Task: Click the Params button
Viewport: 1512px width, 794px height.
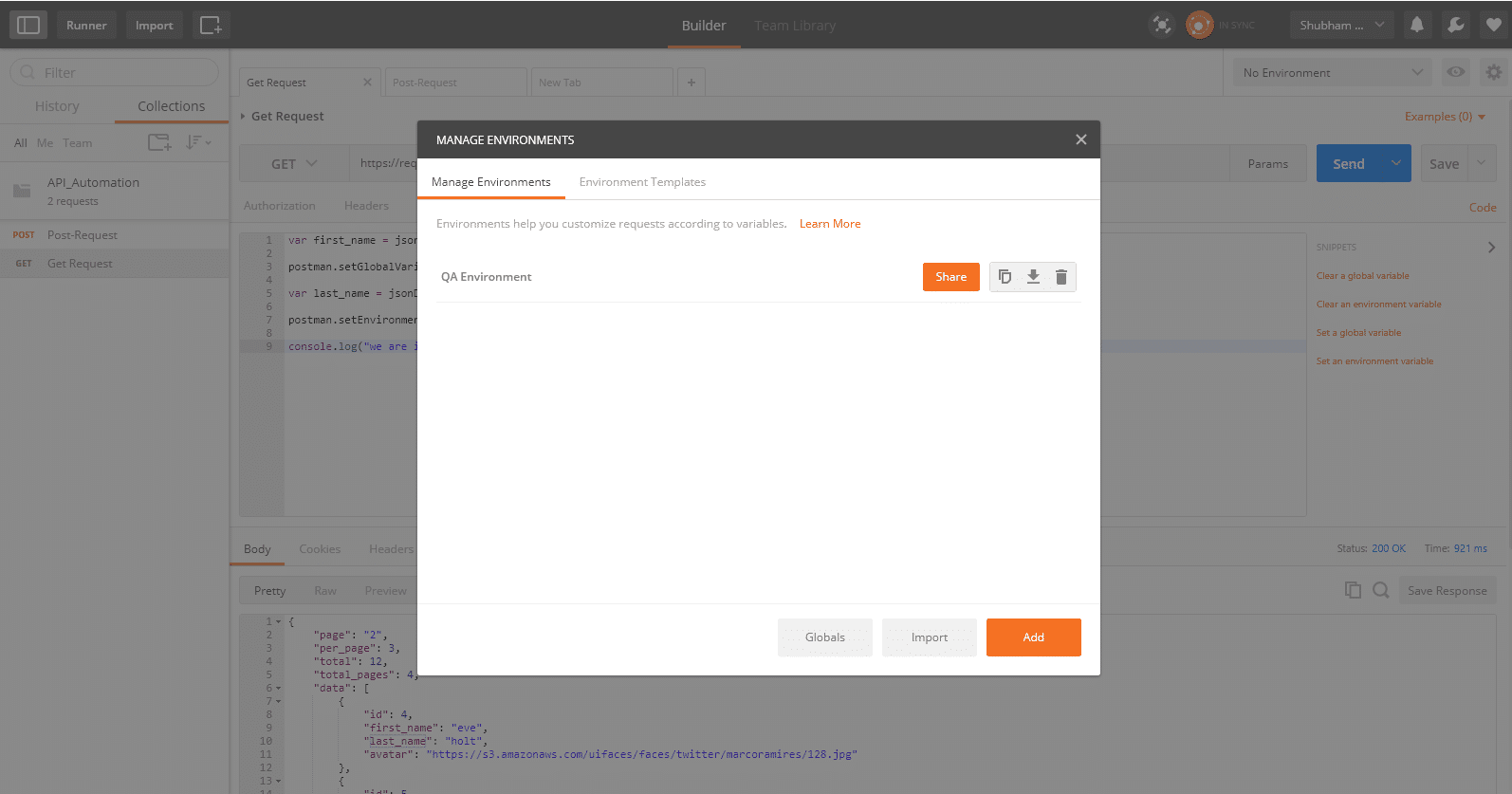Action: (1267, 163)
